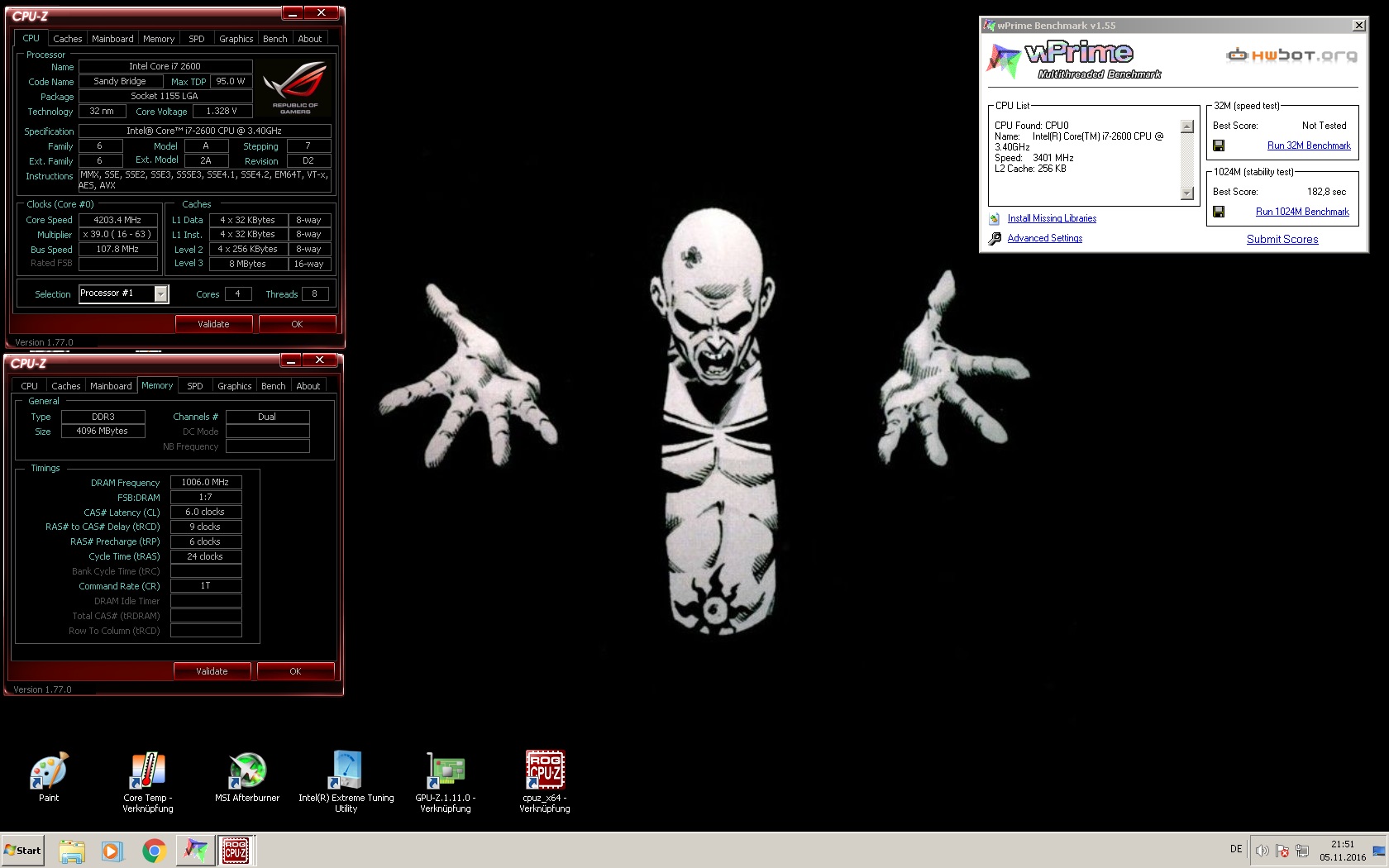Click Advanced Settings wrench icon

point(995,239)
